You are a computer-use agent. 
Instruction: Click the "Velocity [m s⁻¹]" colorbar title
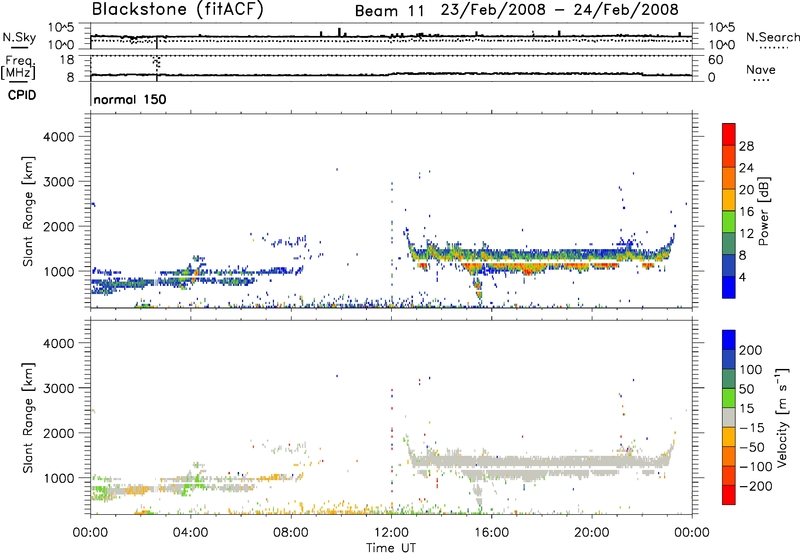pos(783,417)
